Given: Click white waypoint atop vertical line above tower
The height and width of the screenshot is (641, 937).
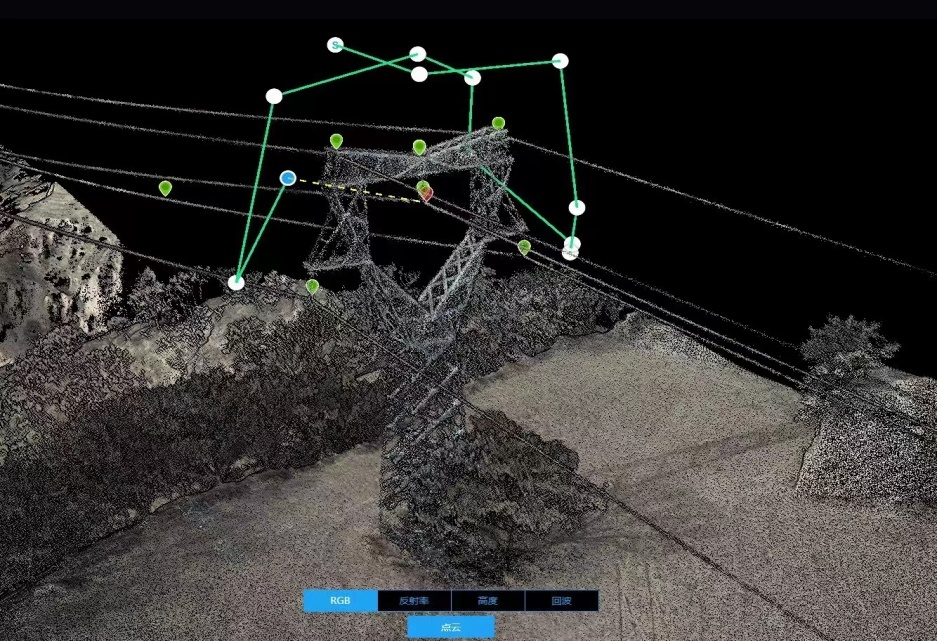Looking at the screenshot, I should [x=473, y=78].
